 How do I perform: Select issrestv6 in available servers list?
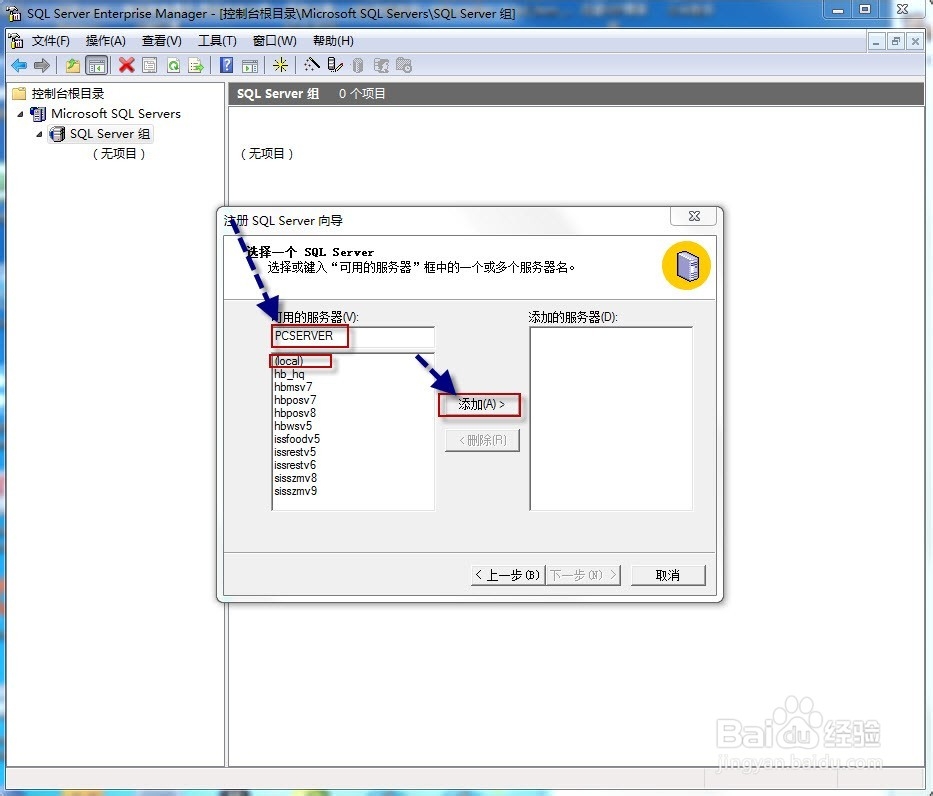pyautogui.click(x=295, y=465)
